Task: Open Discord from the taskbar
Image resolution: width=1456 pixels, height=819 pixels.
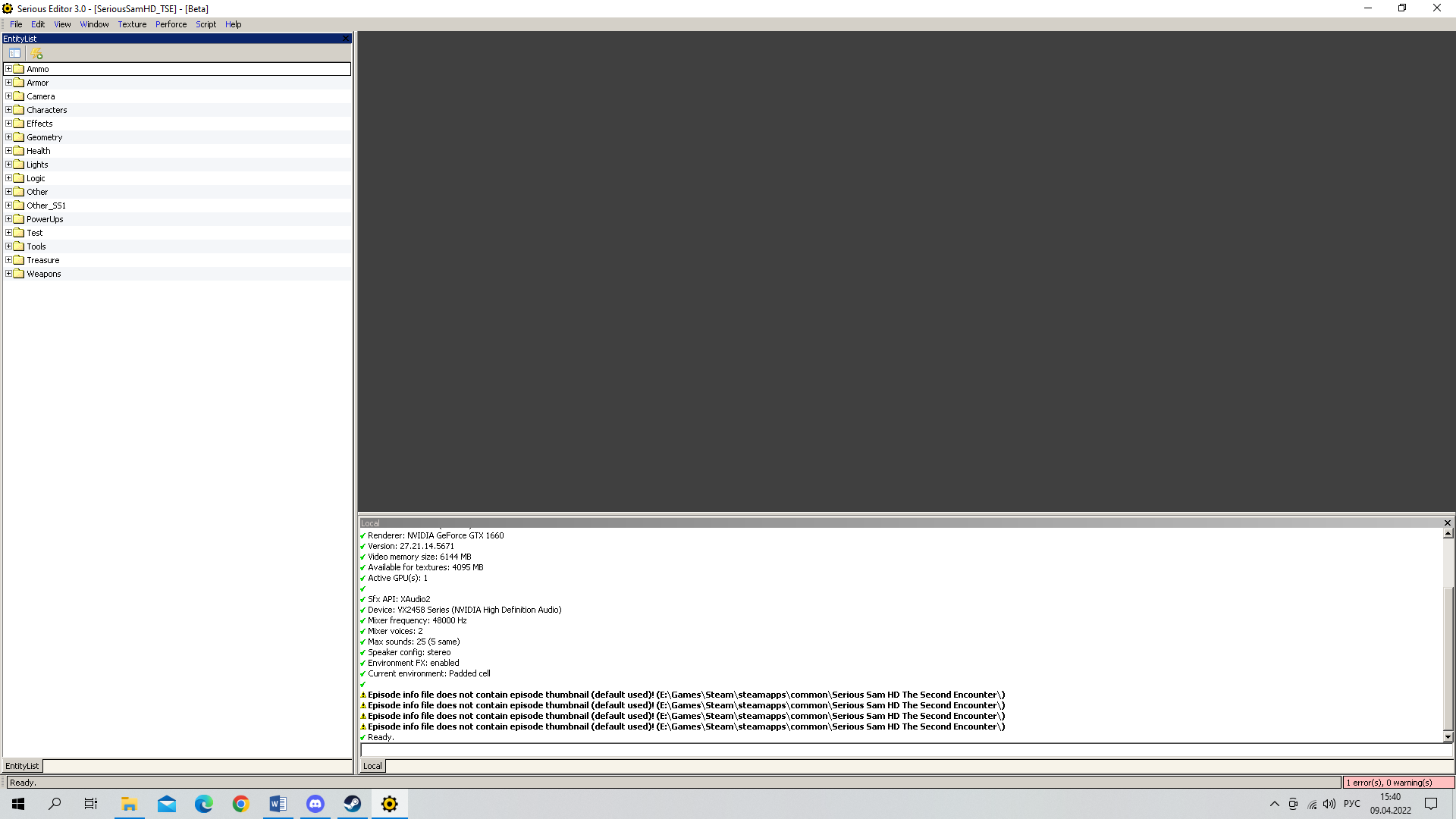Action: [315, 804]
